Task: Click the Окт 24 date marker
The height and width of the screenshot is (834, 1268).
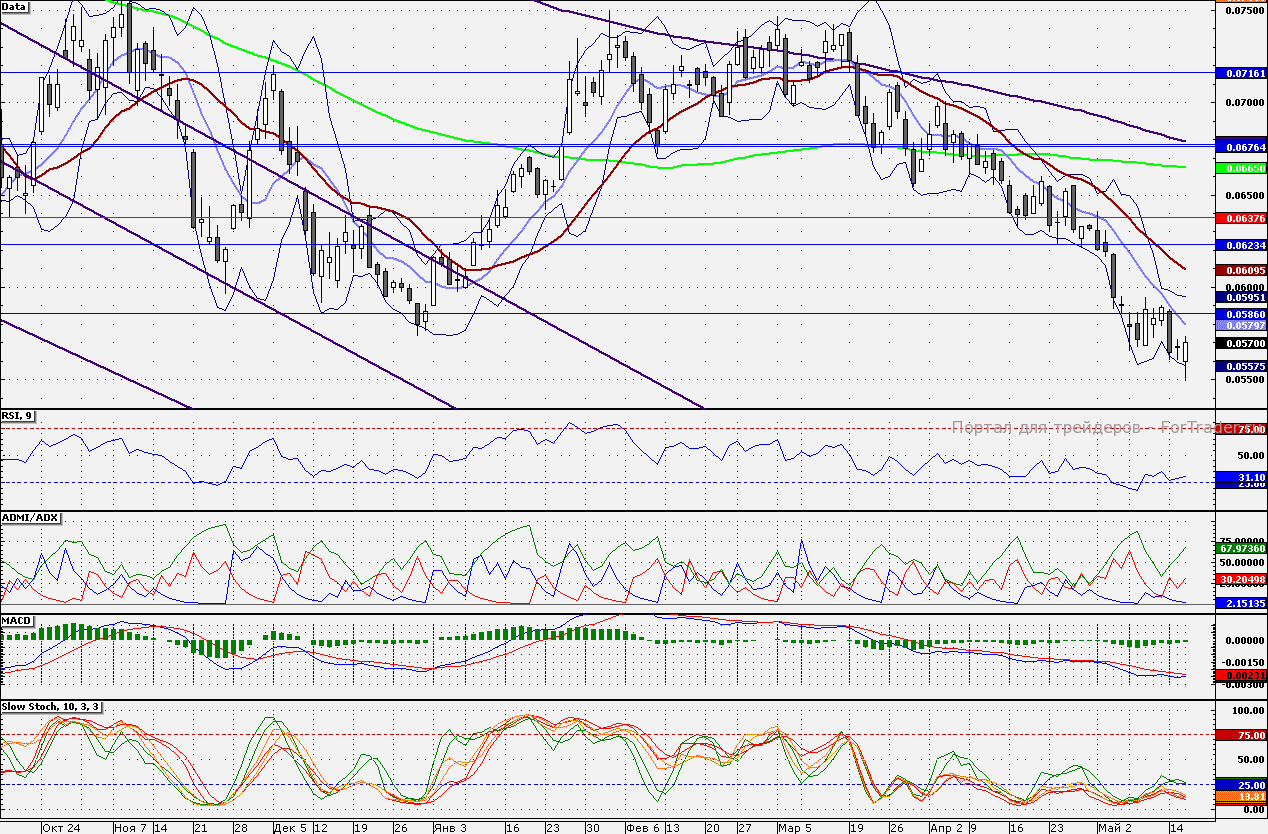Action: [x=61, y=828]
